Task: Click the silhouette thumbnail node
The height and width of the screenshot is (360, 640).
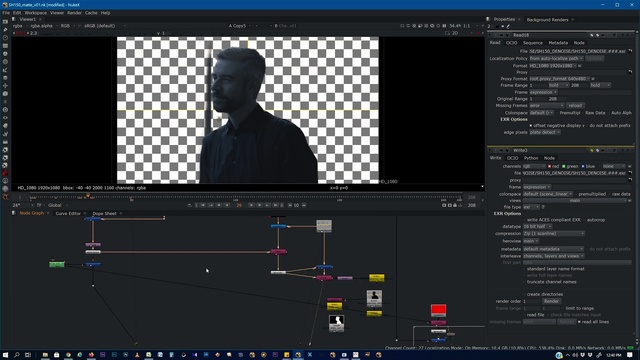Action: click(336, 323)
